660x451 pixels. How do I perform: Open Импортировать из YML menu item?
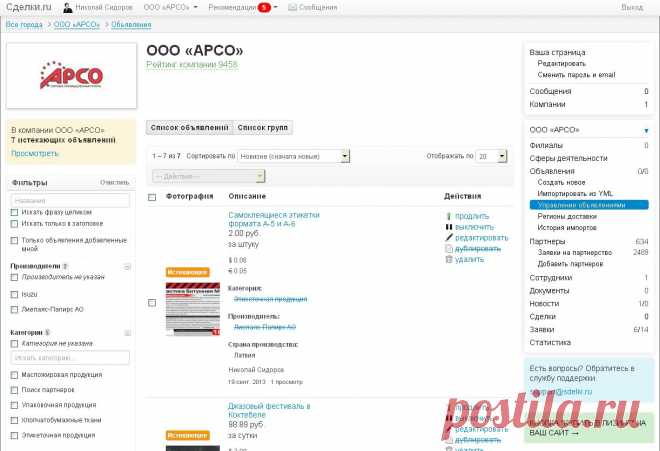pos(575,194)
